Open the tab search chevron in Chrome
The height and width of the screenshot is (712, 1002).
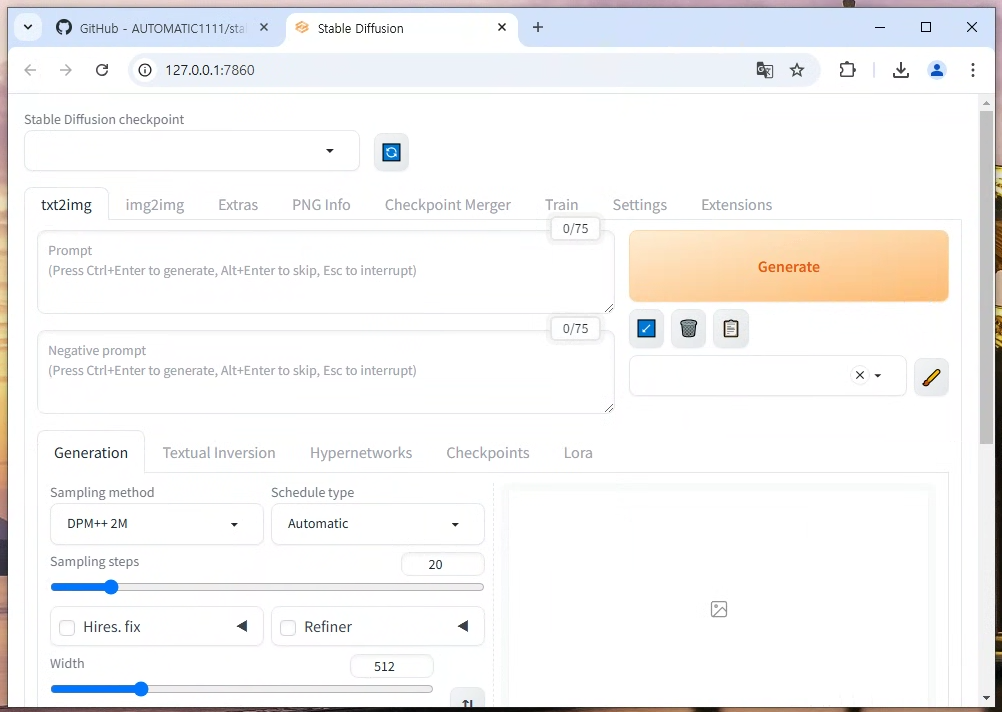pyautogui.click(x=28, y=27)
